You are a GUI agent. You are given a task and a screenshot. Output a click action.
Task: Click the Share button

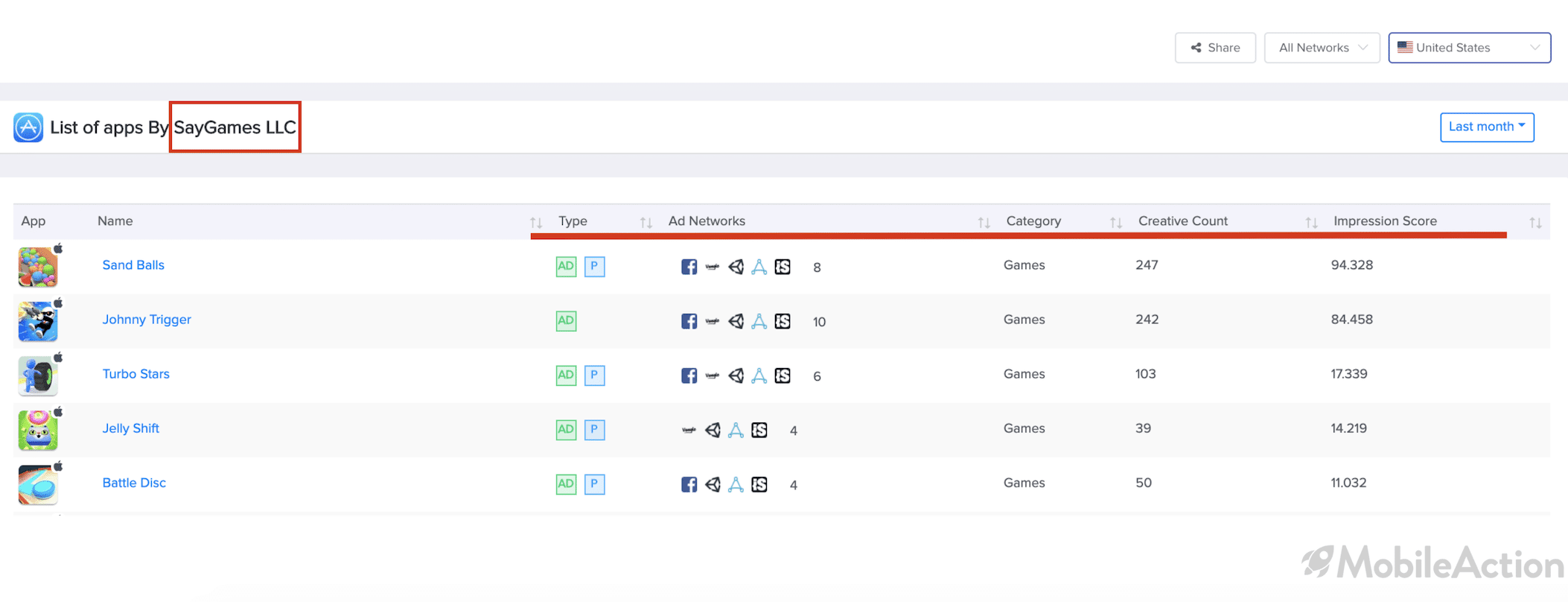[1215, 48]
